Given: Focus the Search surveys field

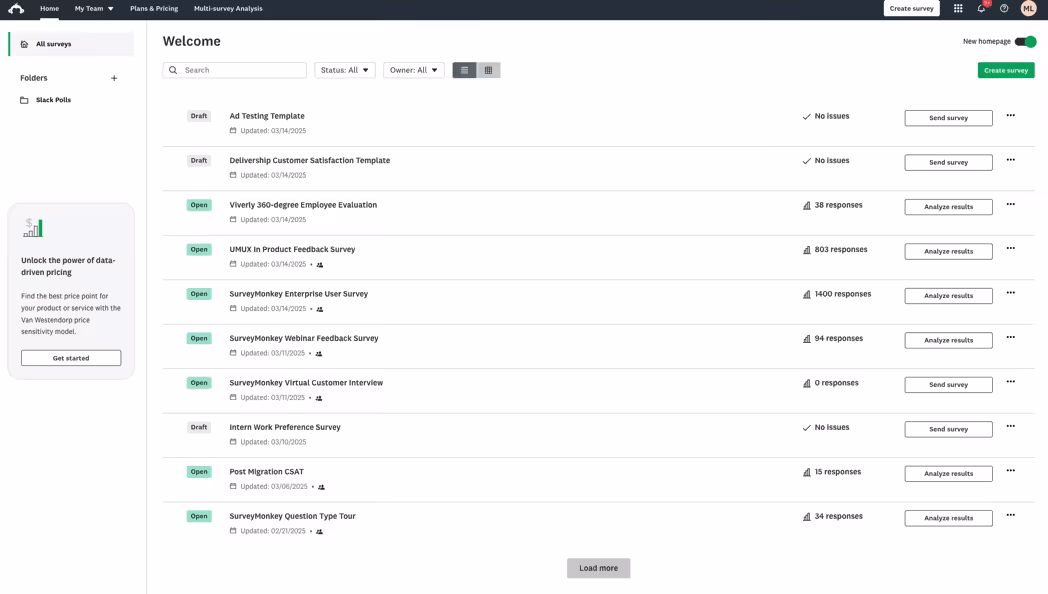Looking at the screenshot, I should tap(235, 70).
